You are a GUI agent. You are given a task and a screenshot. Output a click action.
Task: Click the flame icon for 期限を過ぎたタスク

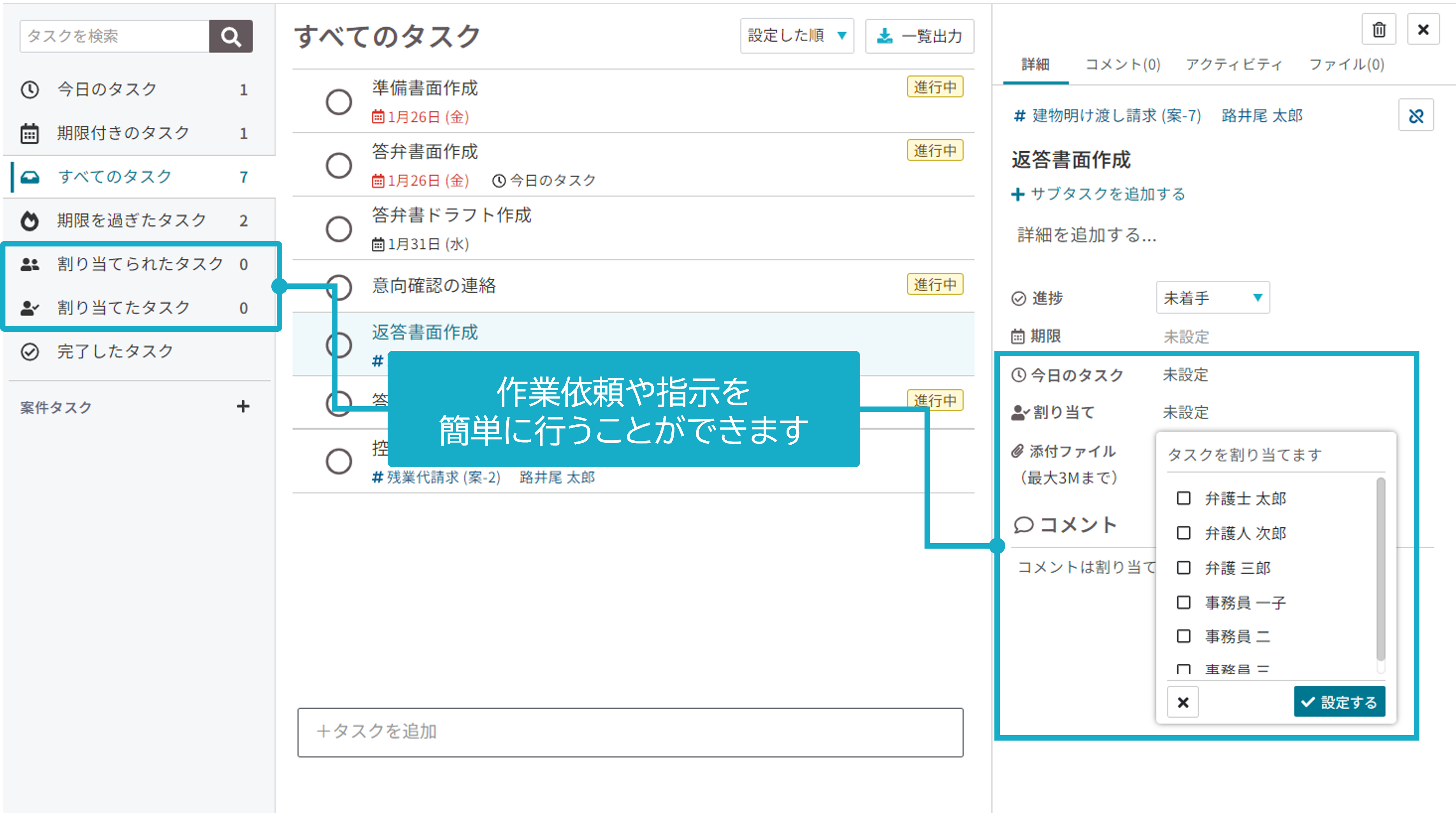pos(30,220)
